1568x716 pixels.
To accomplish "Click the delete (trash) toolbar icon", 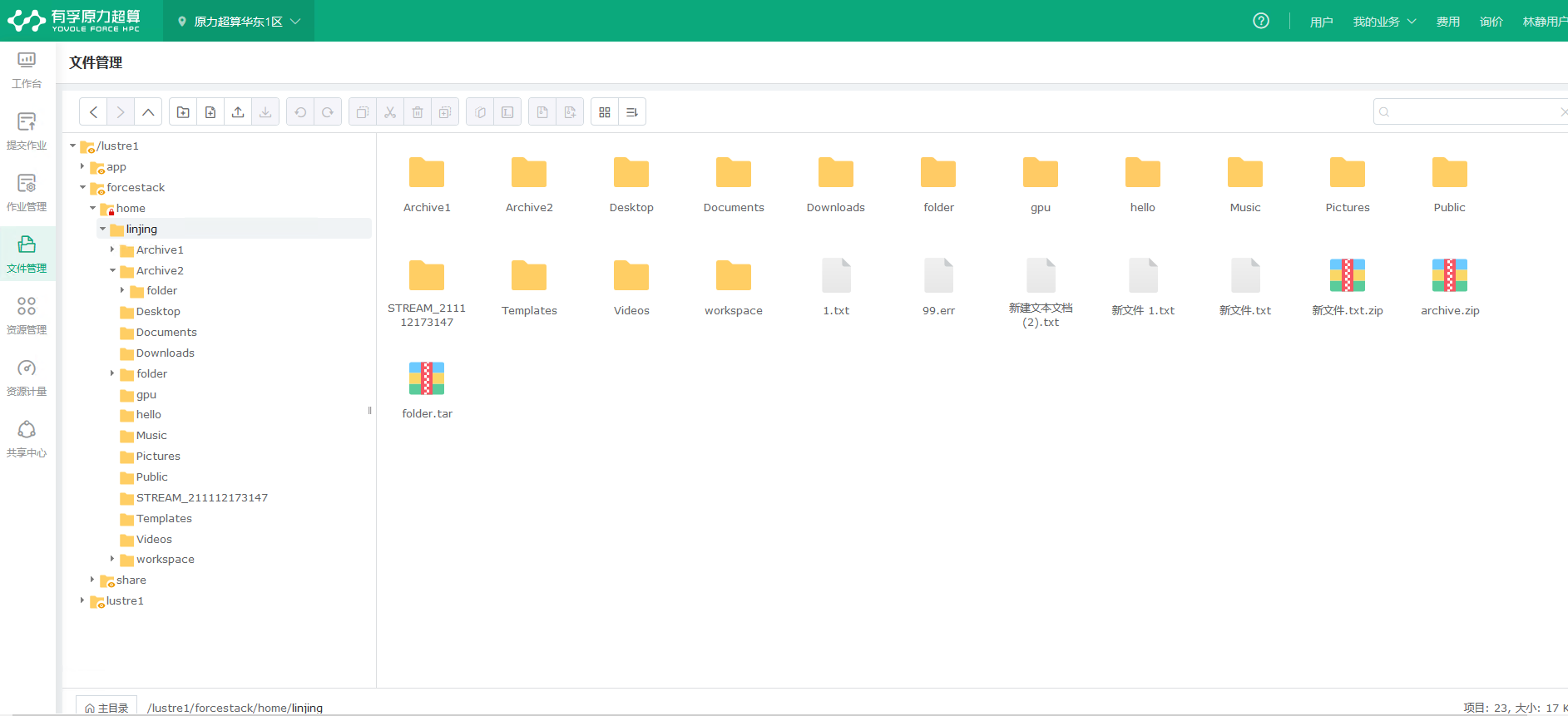I will click(418, 112).
